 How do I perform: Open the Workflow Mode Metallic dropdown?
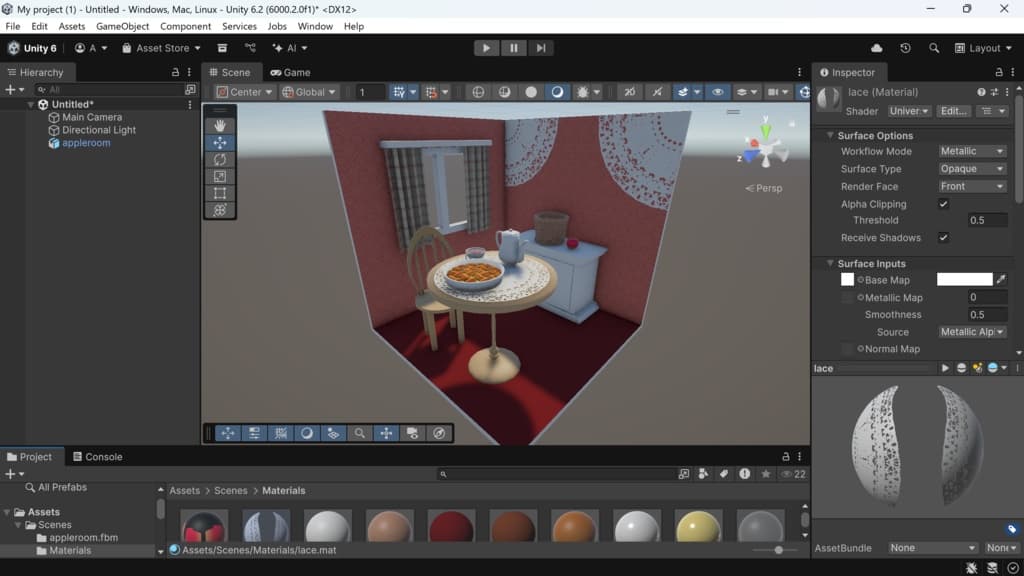click(x=971, y=152)
